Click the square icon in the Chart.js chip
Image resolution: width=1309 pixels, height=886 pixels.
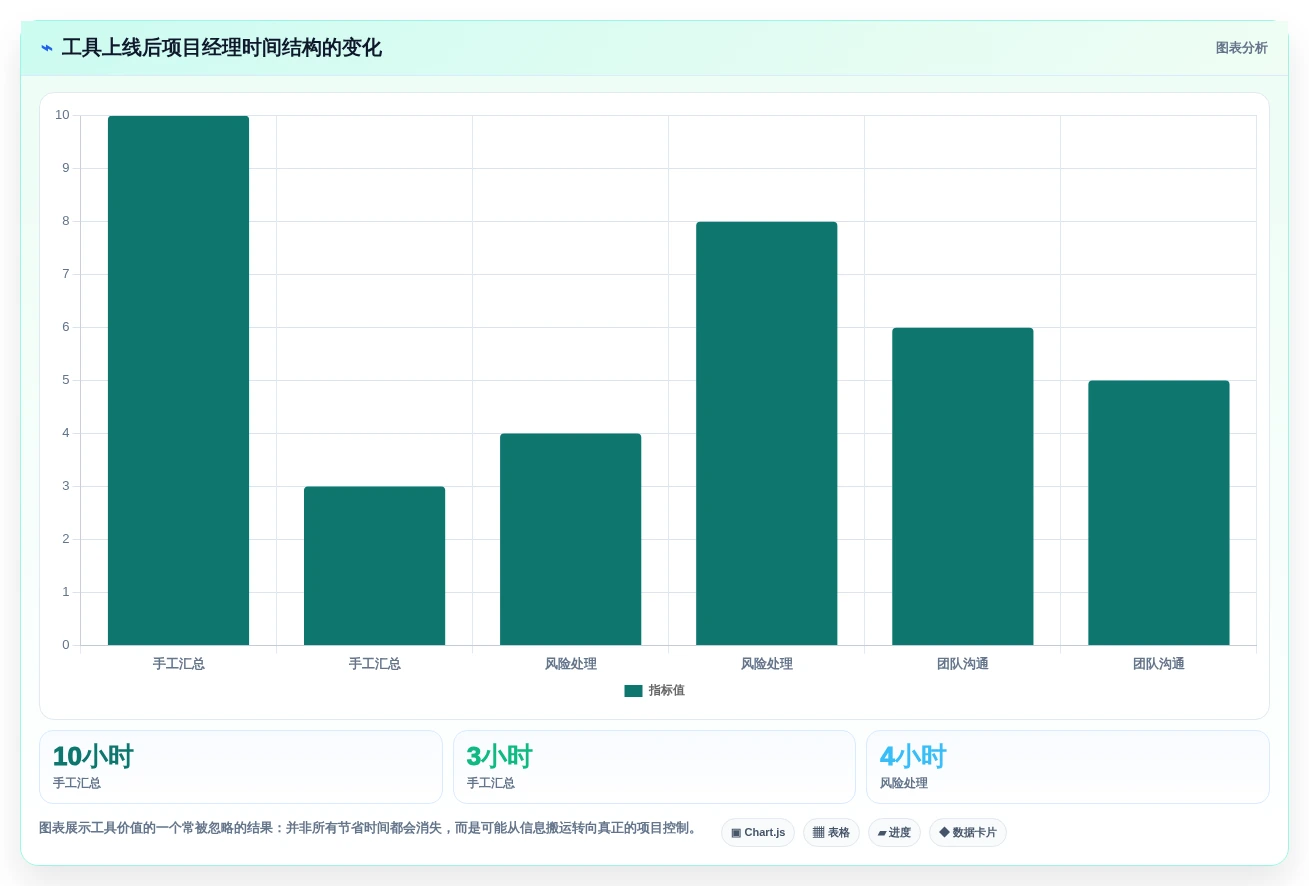(x=736, y=832)
